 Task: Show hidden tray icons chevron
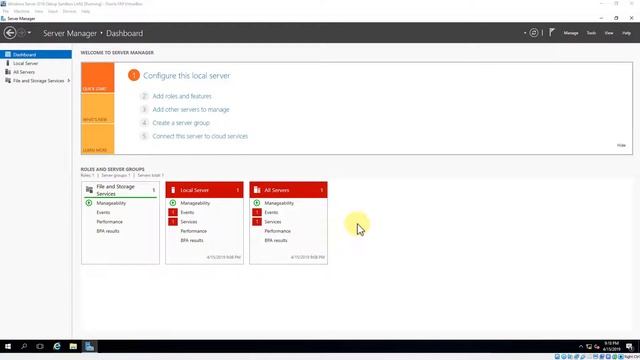pos(581,347)
